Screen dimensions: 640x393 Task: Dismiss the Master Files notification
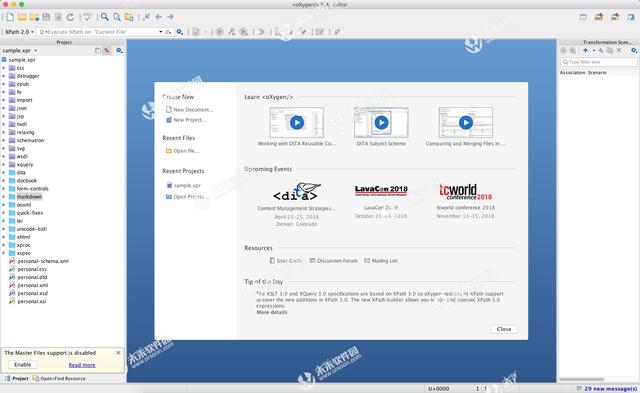click(118, 353)
